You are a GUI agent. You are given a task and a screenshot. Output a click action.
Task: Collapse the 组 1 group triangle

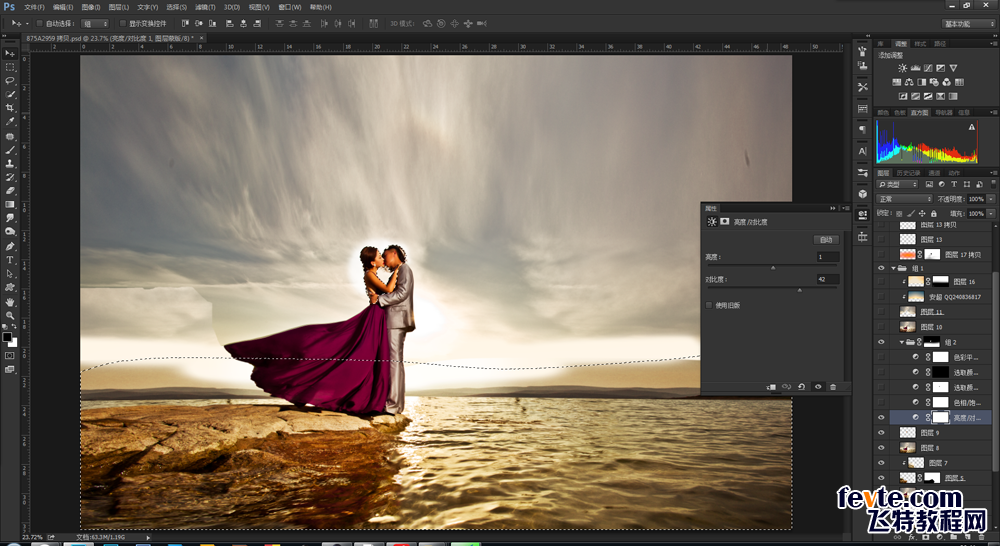pyautogui.click(x=893, y=269)
